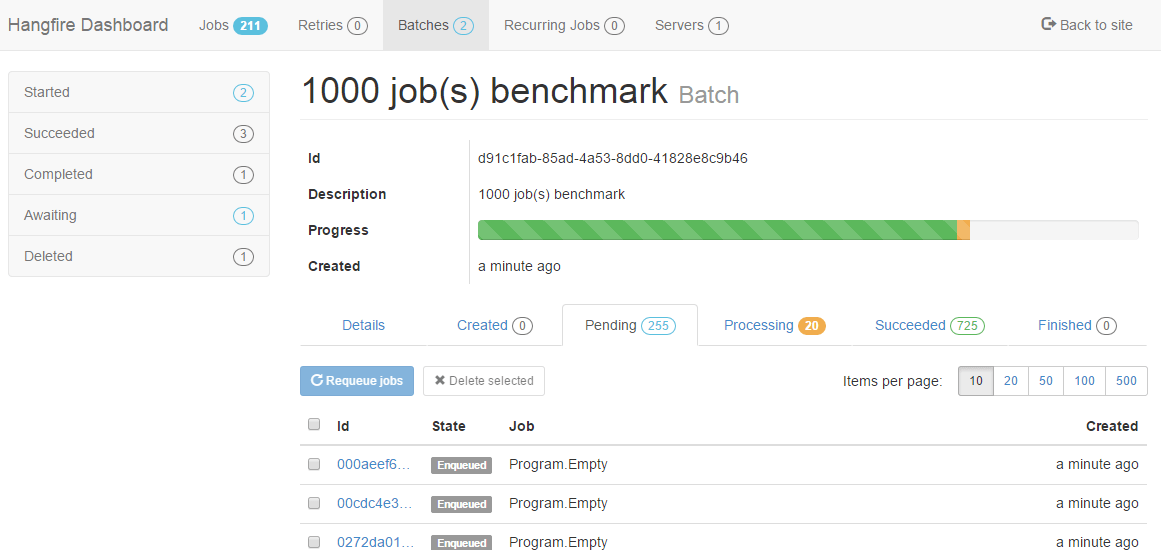The image size is (1161, 550).
Task: Switch to the Details tab
Action: 364,325
